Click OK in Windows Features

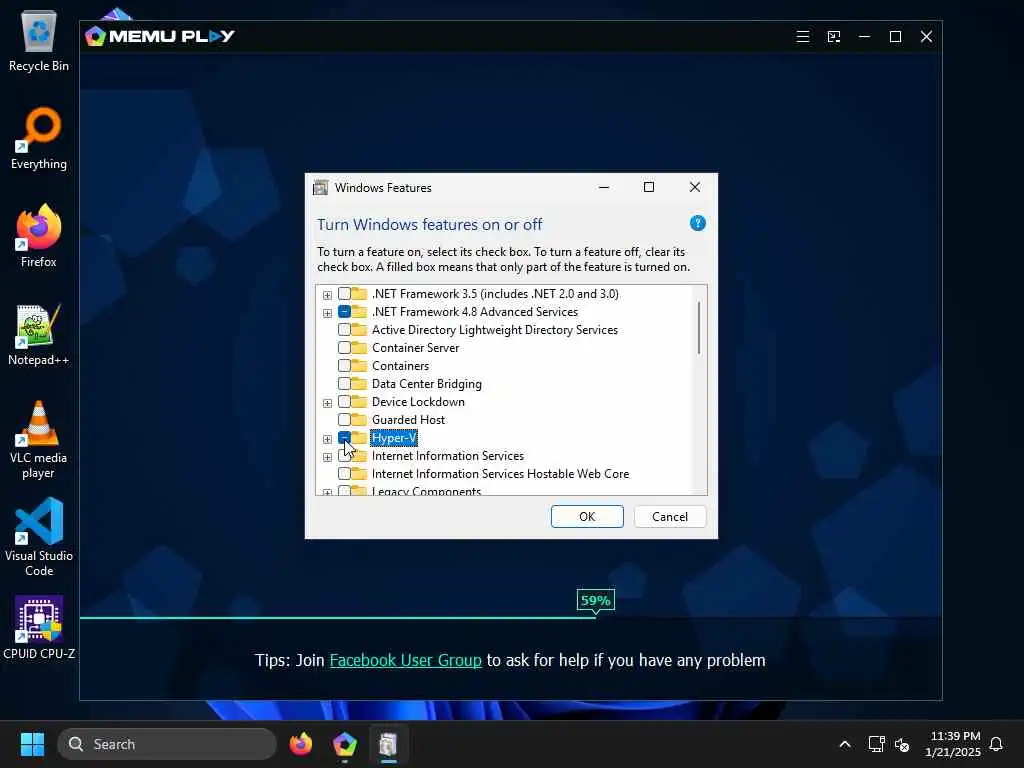[x=587, y=517]
